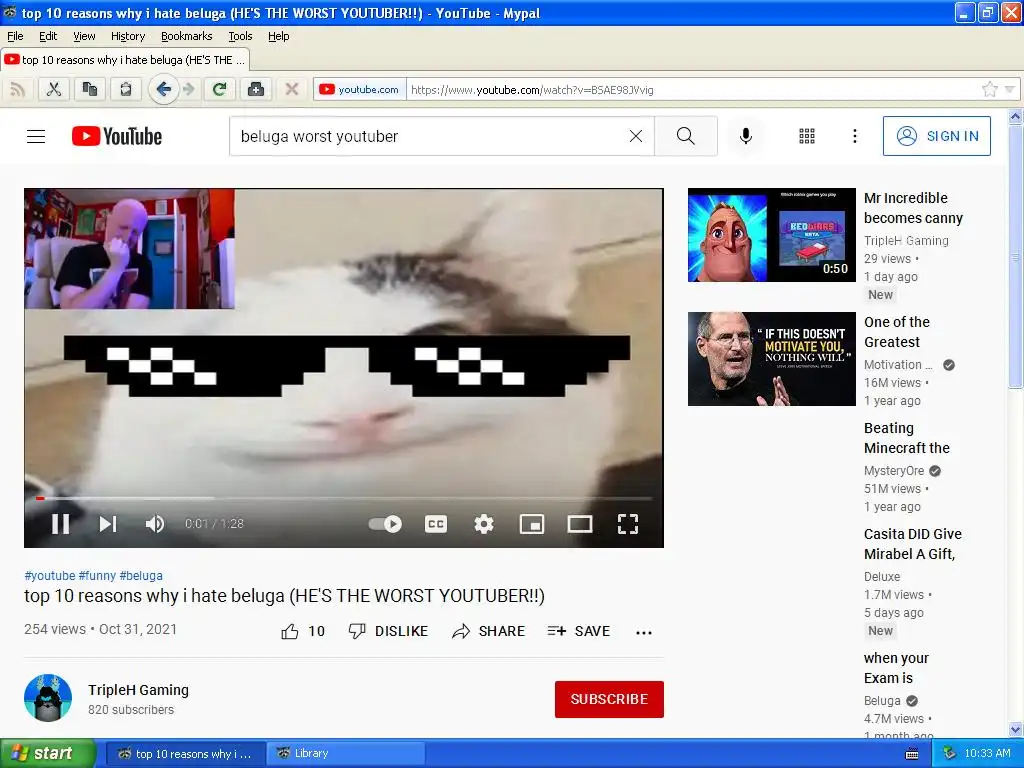
Task: Select the browser tab for the beluga video
Action: (x=125, y=59)
